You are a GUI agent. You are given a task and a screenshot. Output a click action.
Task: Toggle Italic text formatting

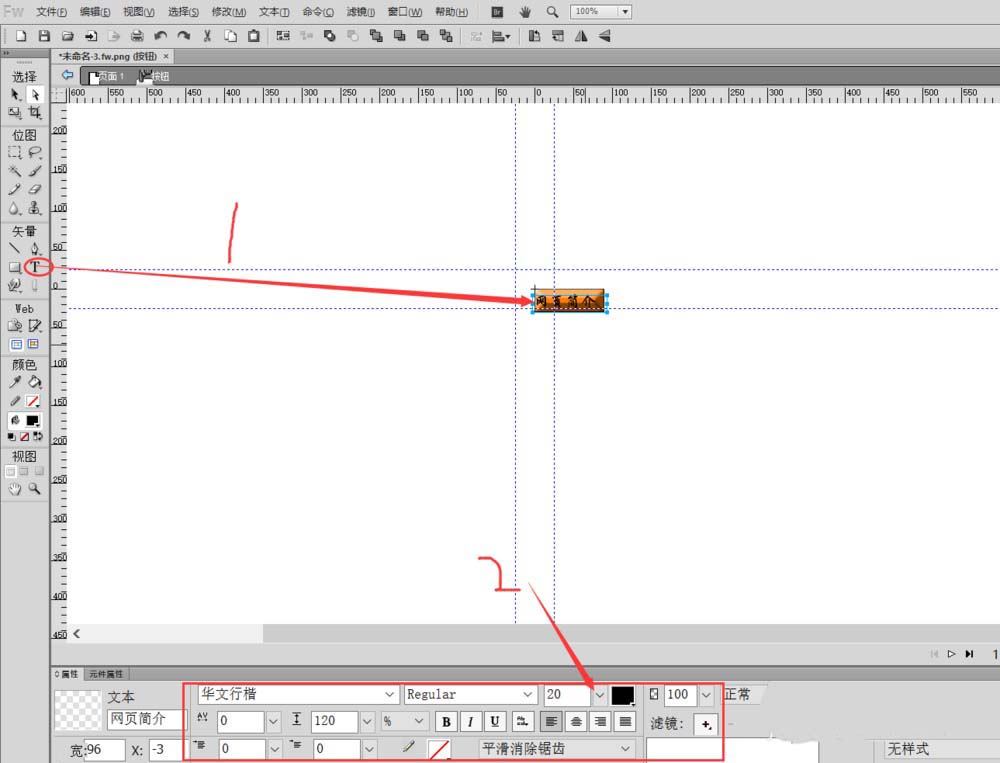point(471,722)
